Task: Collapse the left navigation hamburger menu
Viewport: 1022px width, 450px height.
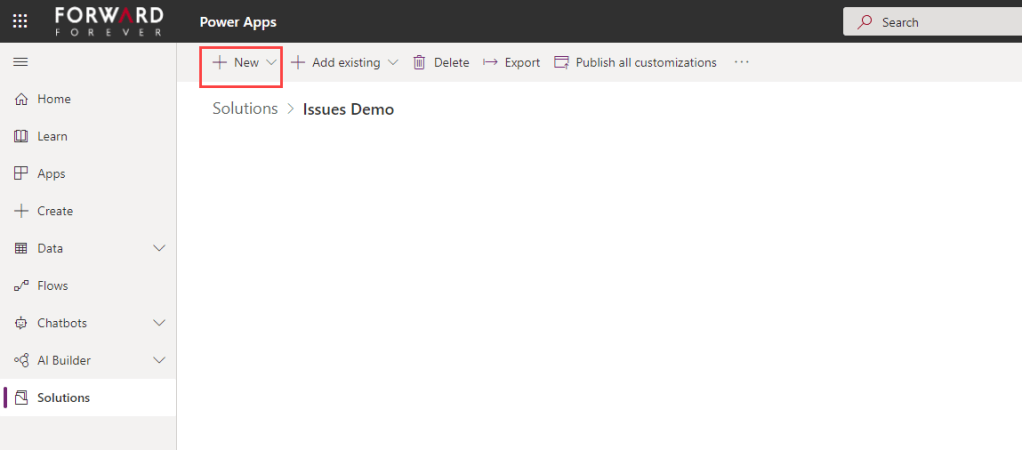Action: (20, 62)
